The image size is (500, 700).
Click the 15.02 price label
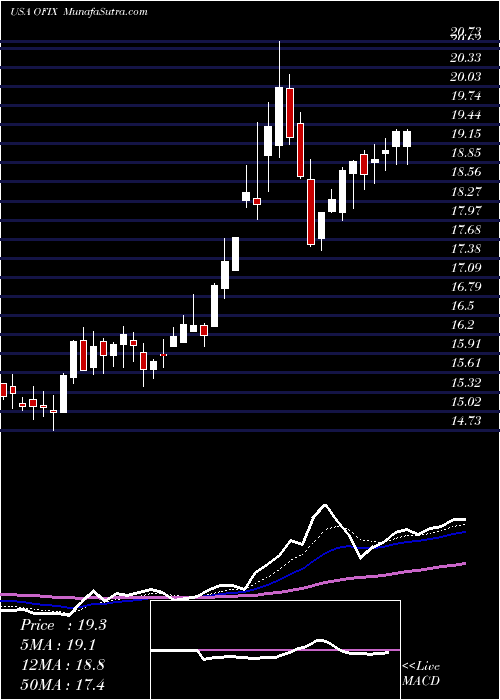466,401
